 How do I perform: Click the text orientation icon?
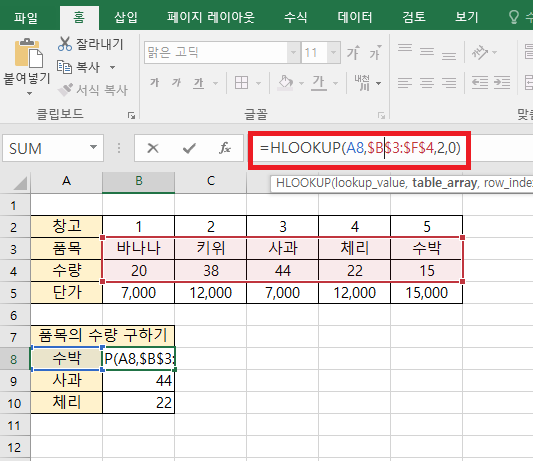pyautogui.click(x=480, y=52)
